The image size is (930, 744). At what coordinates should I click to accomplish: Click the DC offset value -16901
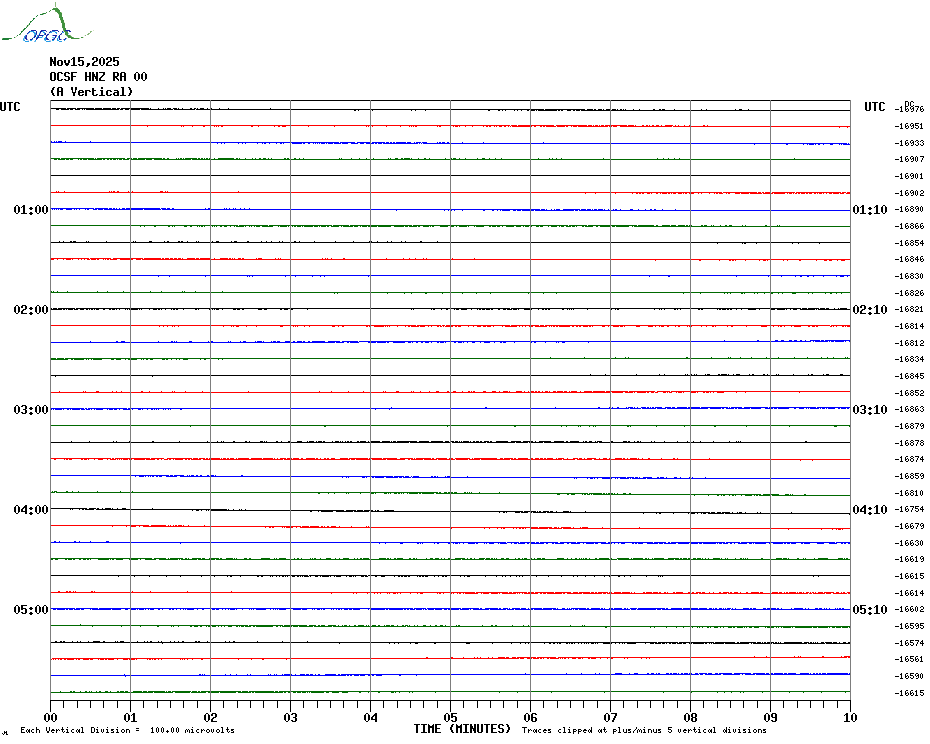[909, 176]
